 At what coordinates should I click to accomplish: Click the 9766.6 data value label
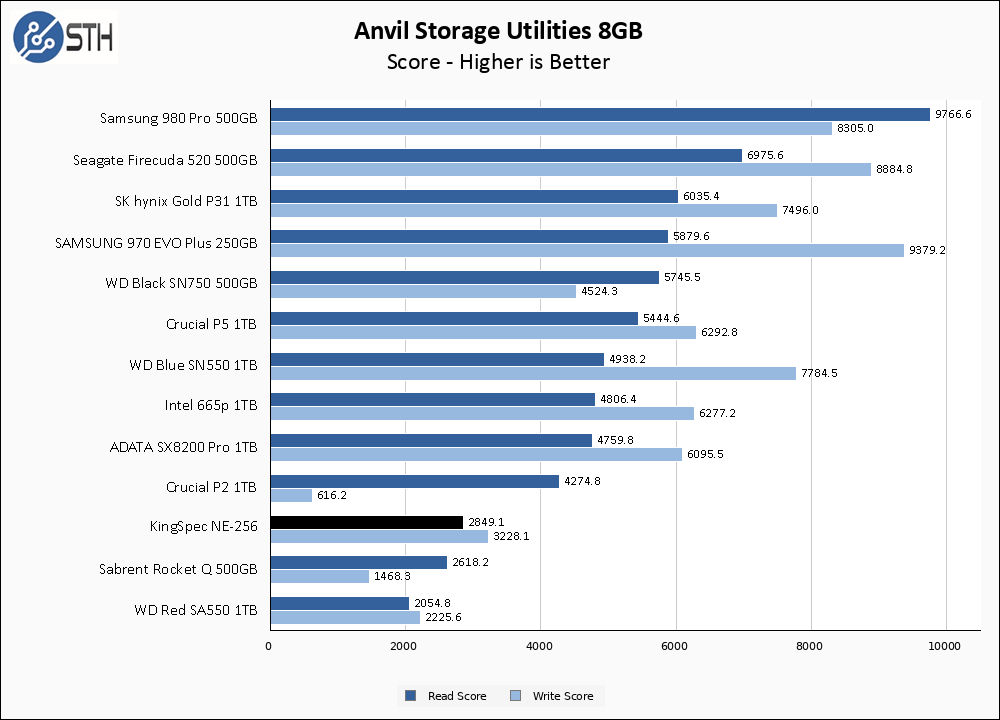[x=953, y=115]
